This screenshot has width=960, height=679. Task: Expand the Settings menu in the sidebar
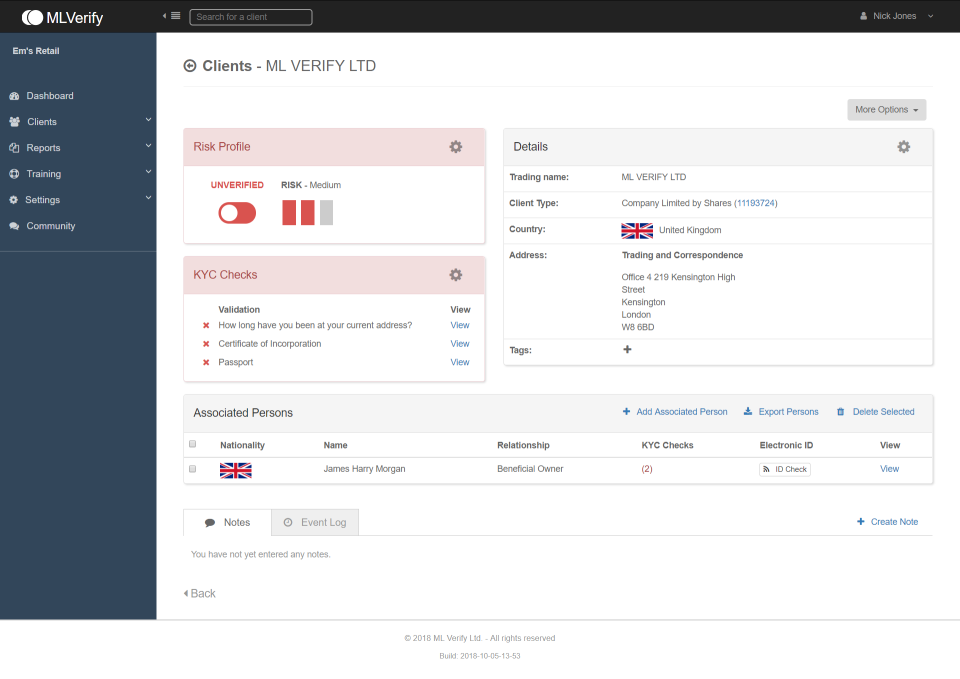click(41, 200)
